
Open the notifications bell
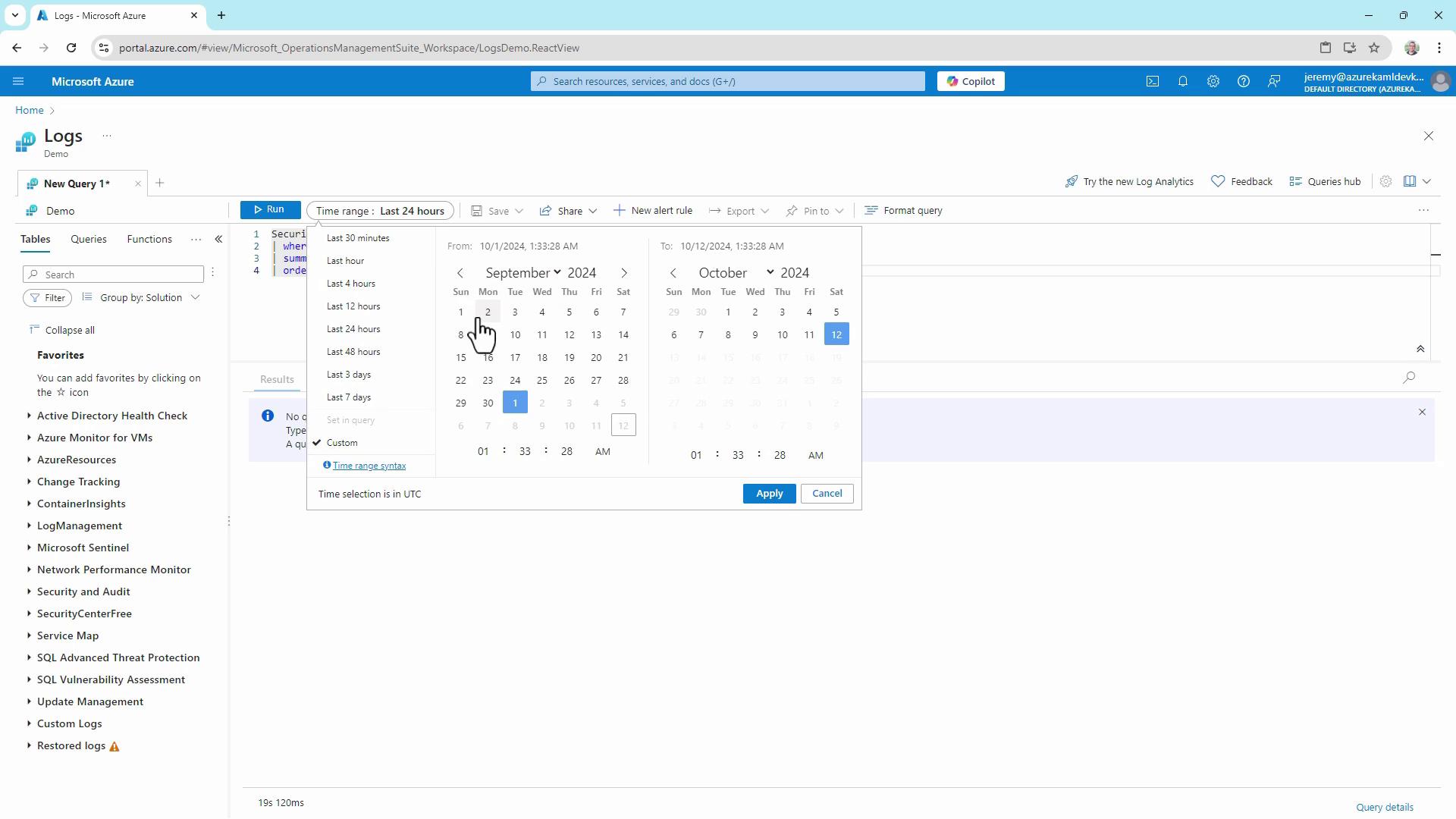[x=1183, y=81]
